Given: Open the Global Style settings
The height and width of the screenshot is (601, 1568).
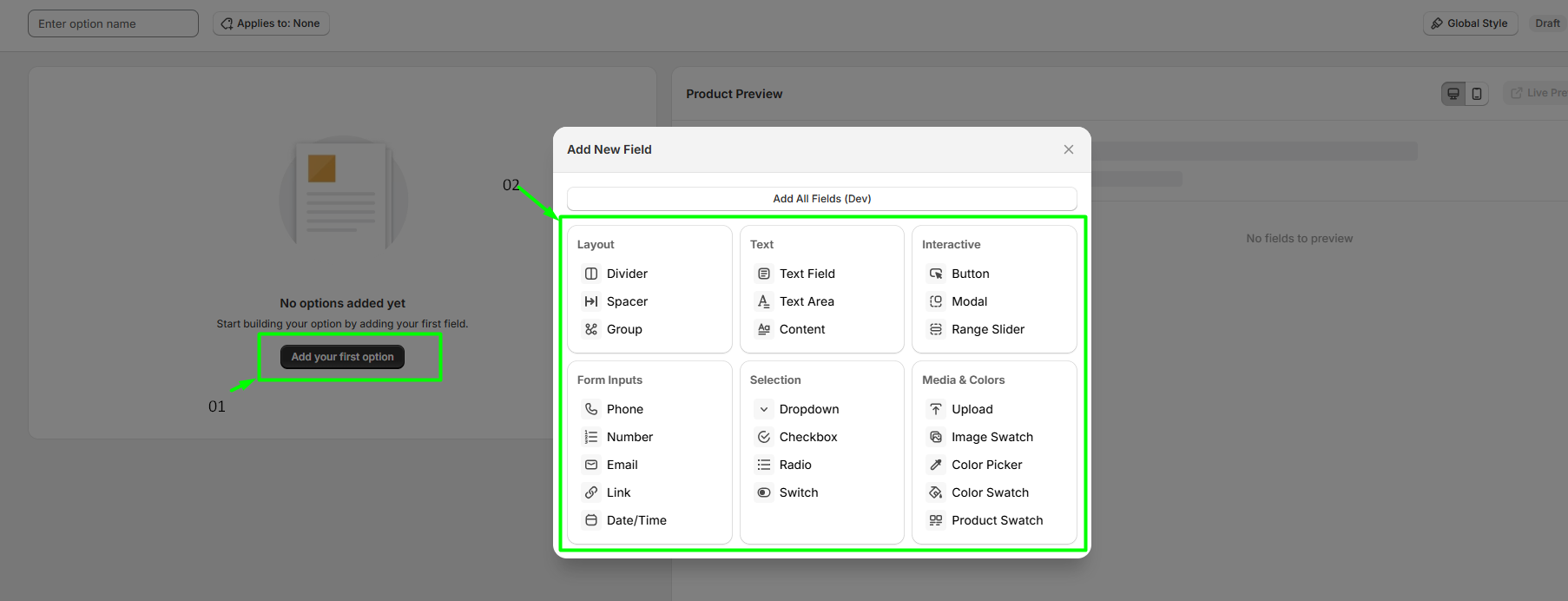Looking at the screenshot, I should point(1469,23).
